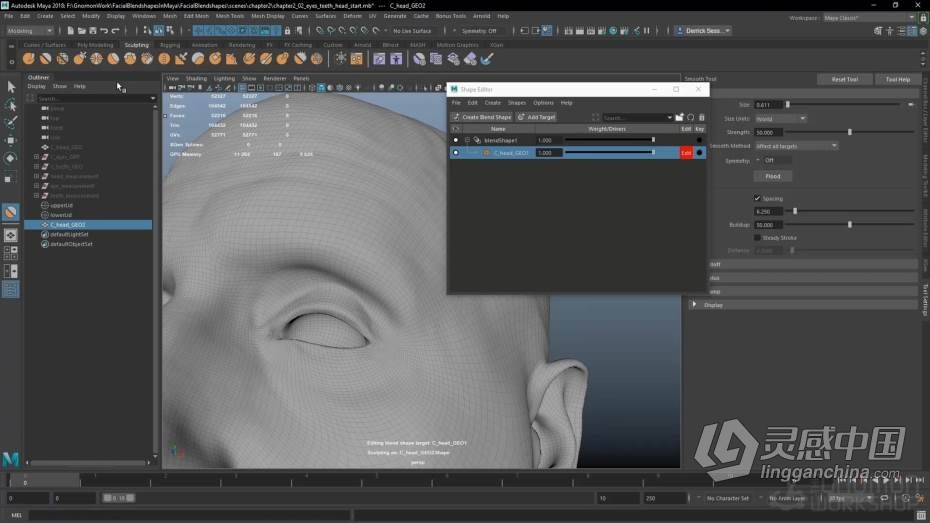The height and width of the screenshot is (523, 930).
Task: Click the Flood button
Action: pos(773,176)
